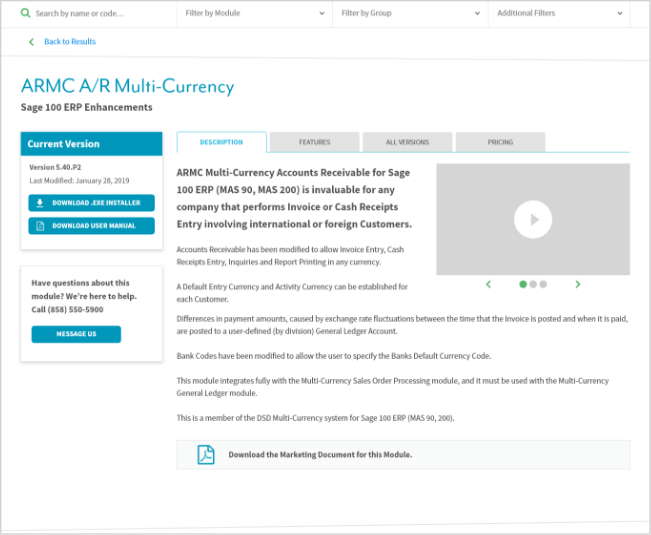Focus the Search by name or code field
The width and height of the screenshot is (651, 535).
(x=98, y=13)
